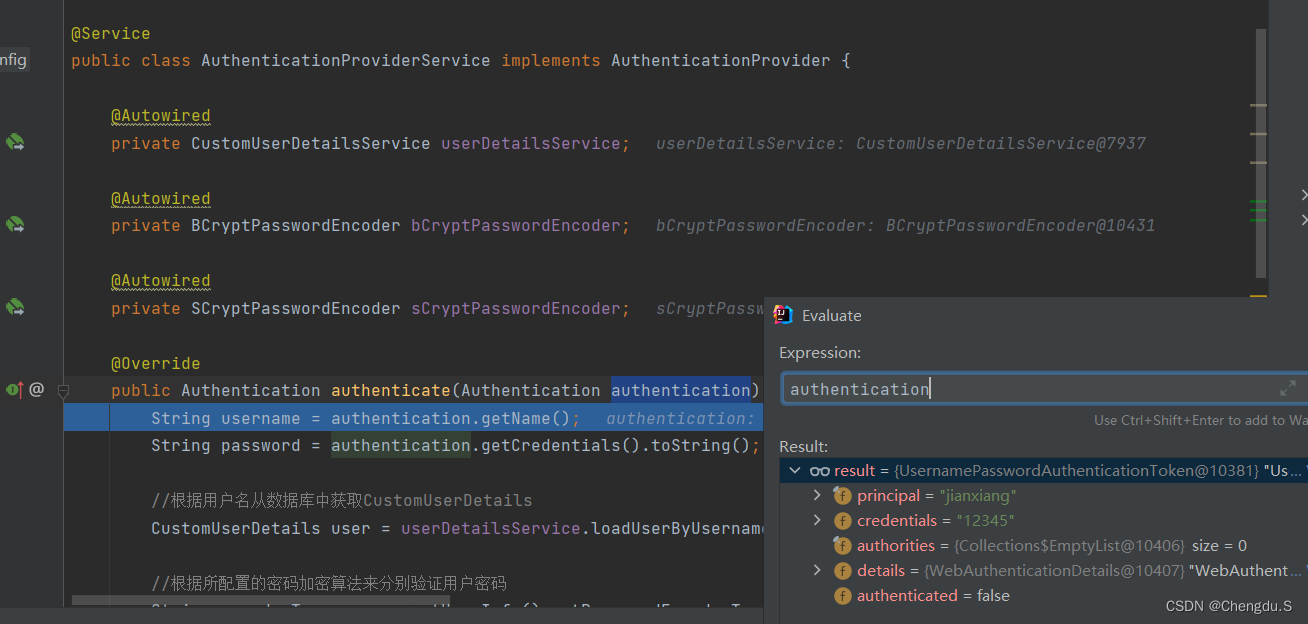Viewport: 1308px width, 624px height.
Task: Click the highlighted authentication parameter
Action: click(x=681, y=391)
